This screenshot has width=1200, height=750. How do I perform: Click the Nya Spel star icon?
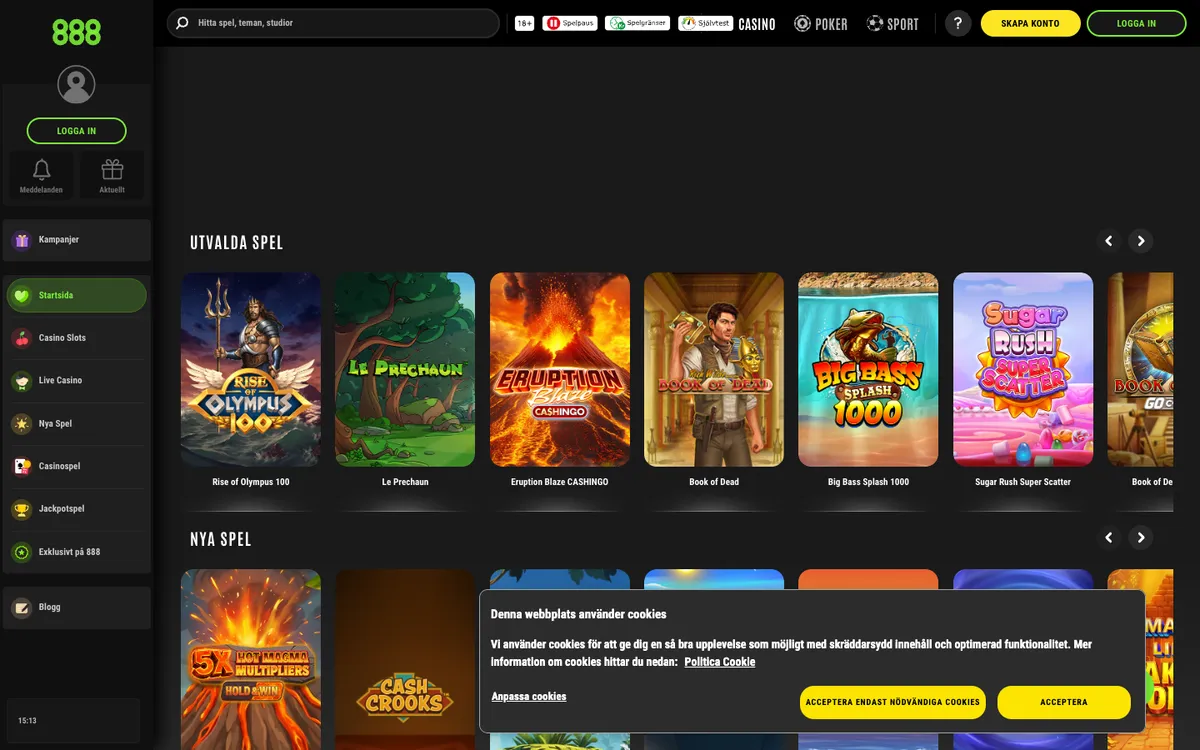[21, 424]
